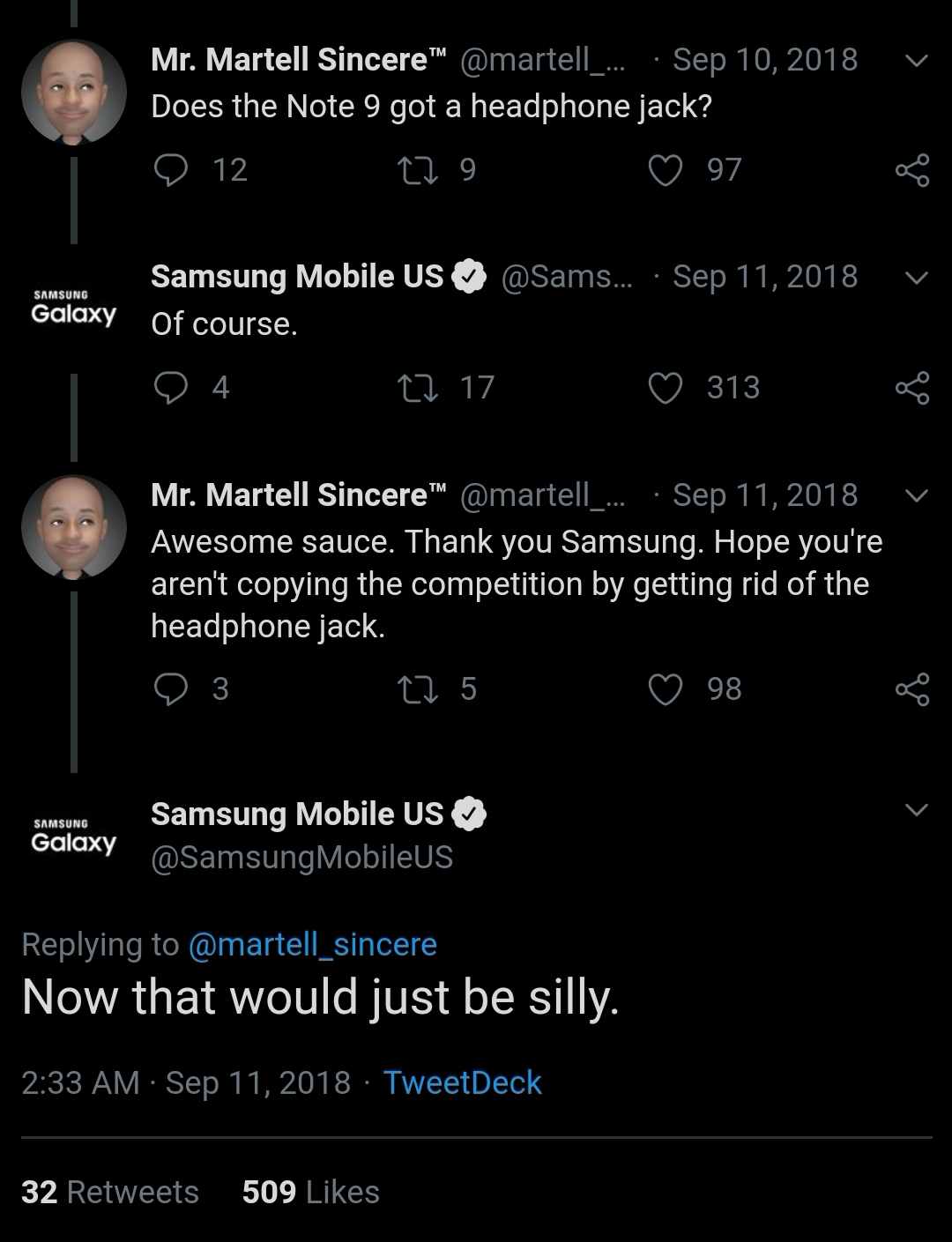Like Samsung's 'Of course.' tweet
Image resolution: width=952 pixels, height=1242 pixels.
point(666,388)
